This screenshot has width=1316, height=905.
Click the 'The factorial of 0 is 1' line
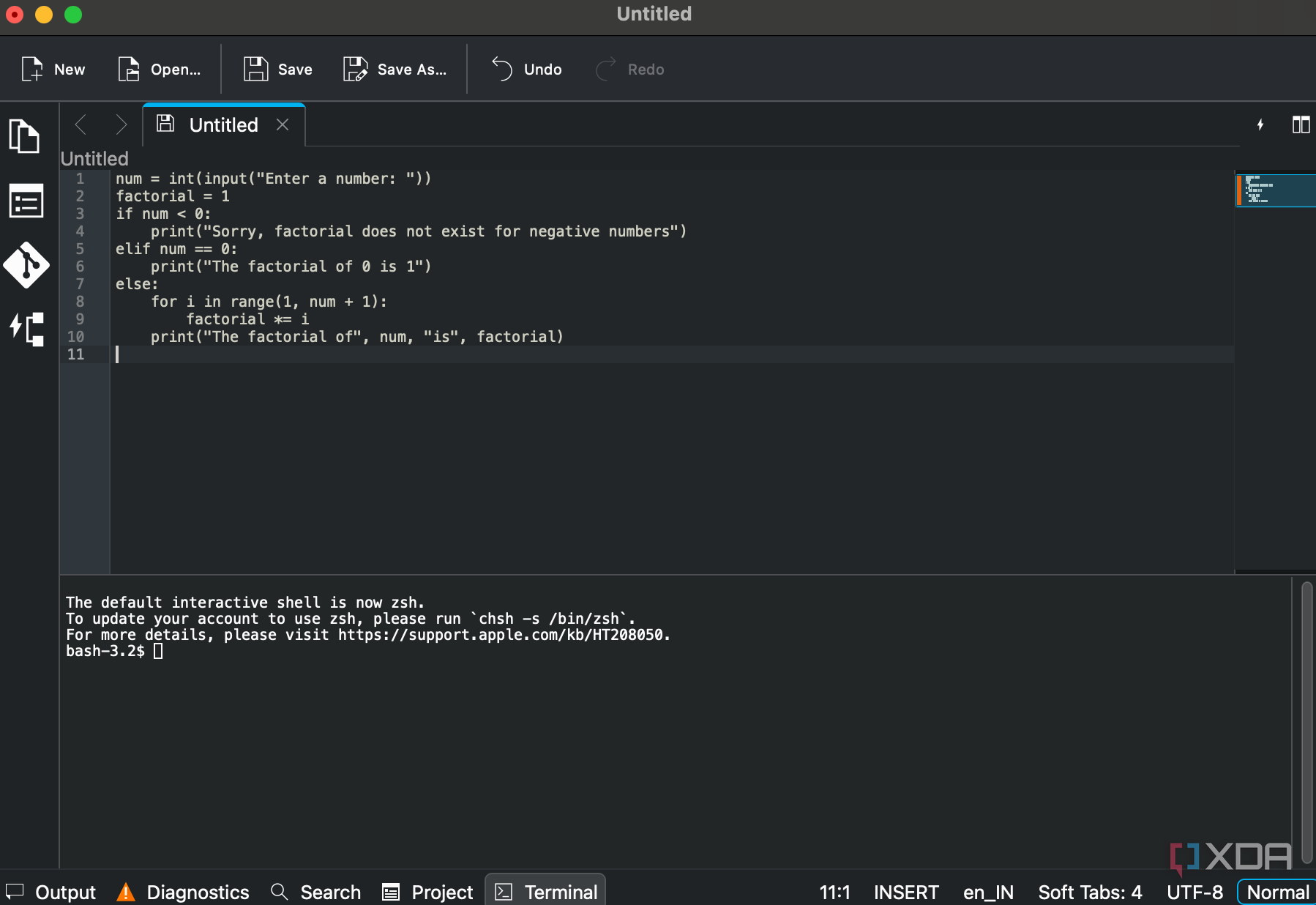coord(291,267)
